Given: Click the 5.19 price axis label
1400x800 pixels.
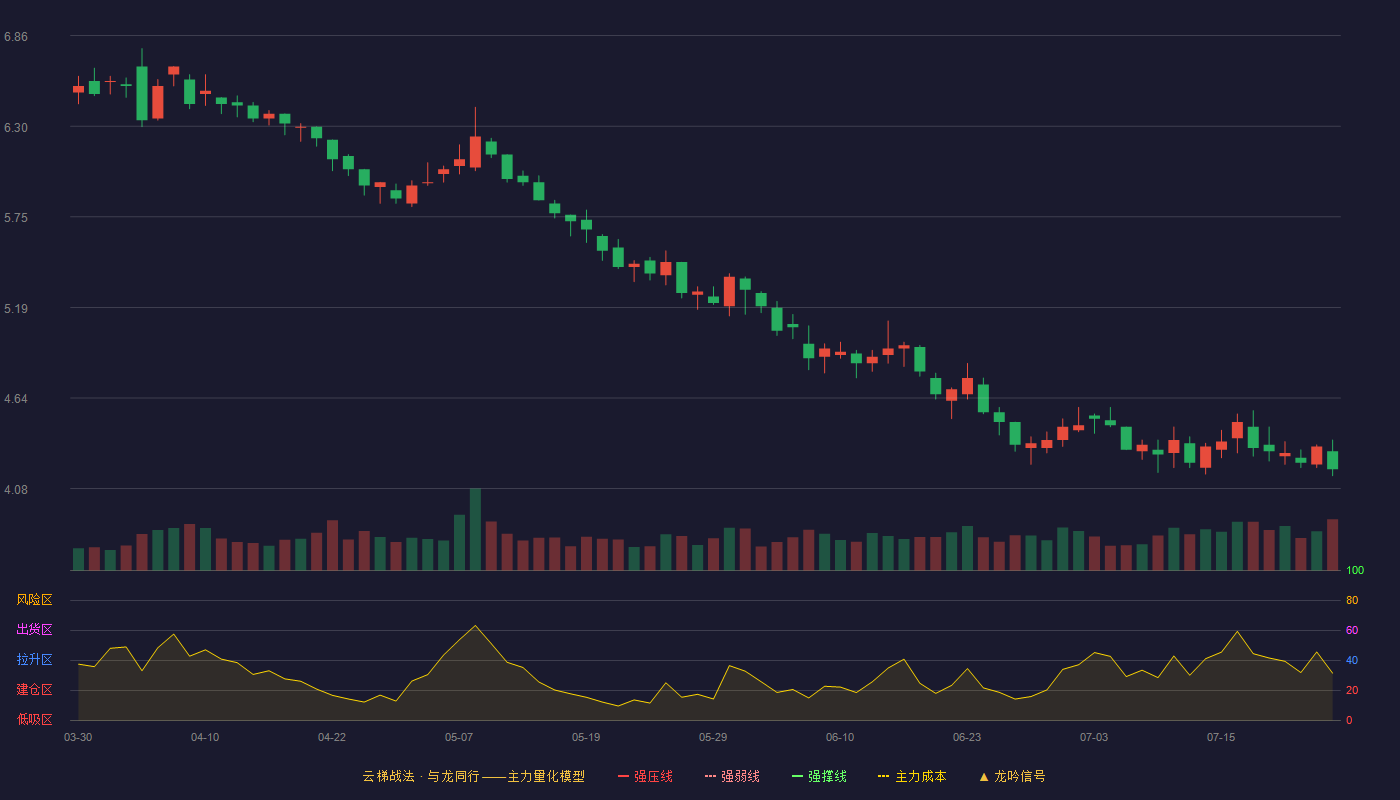Looking at the screenshot, I should [x=16, y=309].
